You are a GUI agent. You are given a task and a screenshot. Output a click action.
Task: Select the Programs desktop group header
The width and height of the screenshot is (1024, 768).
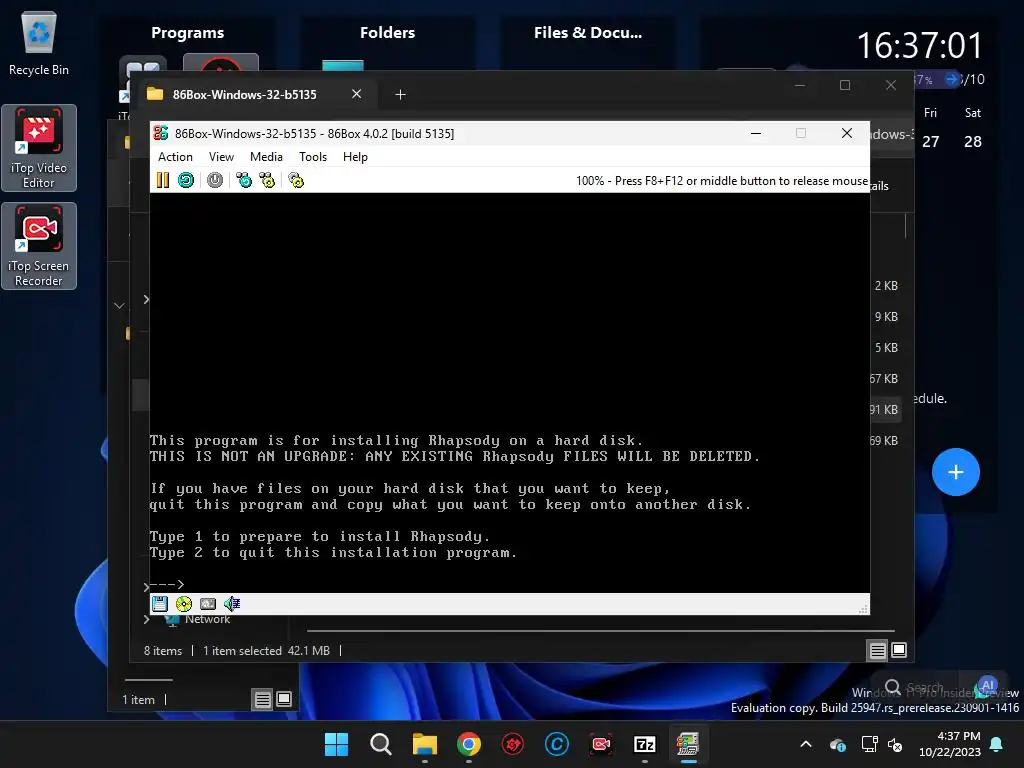(x=187, y=33)
